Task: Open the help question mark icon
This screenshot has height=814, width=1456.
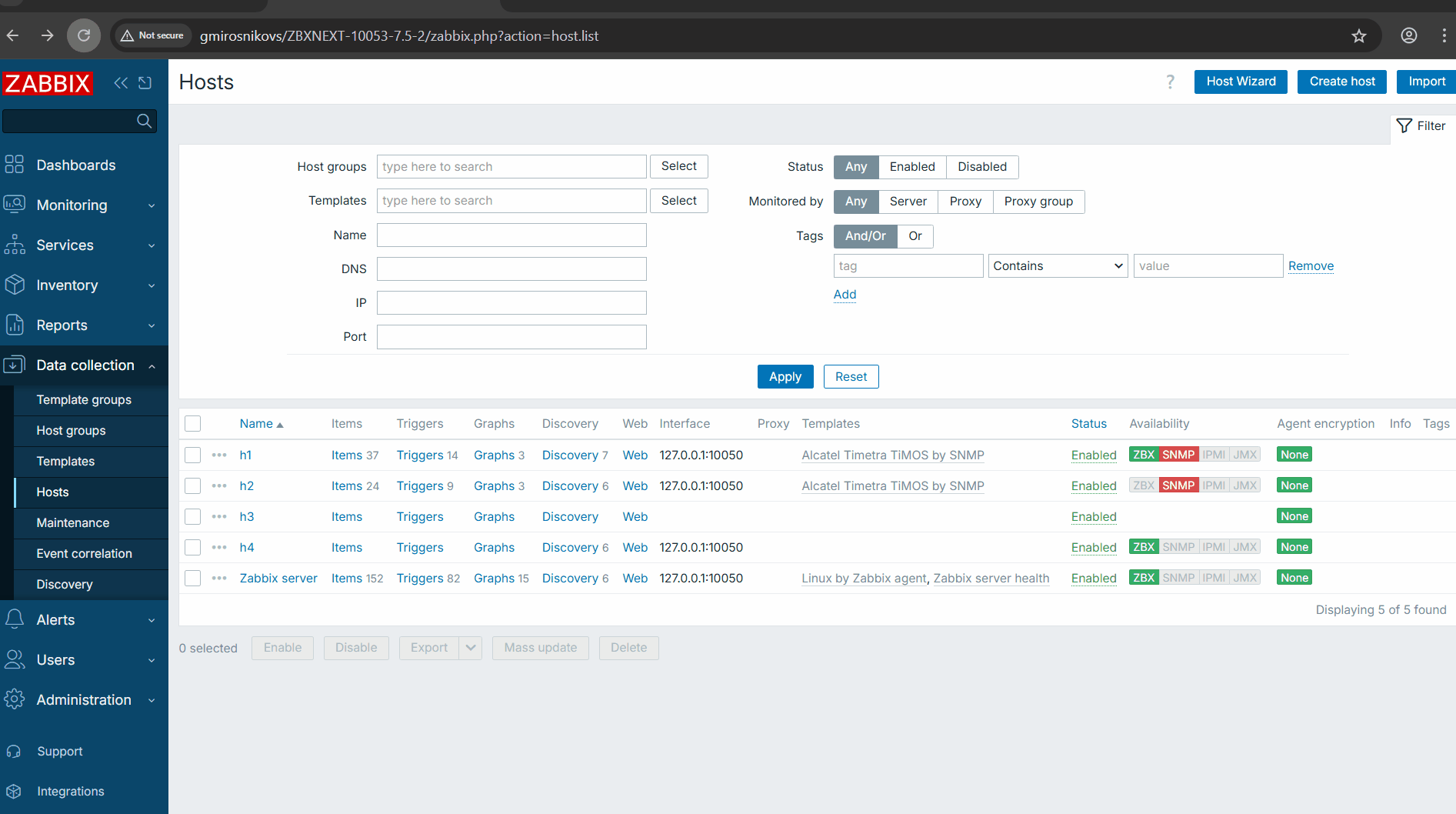Action: click(1170, 82)
